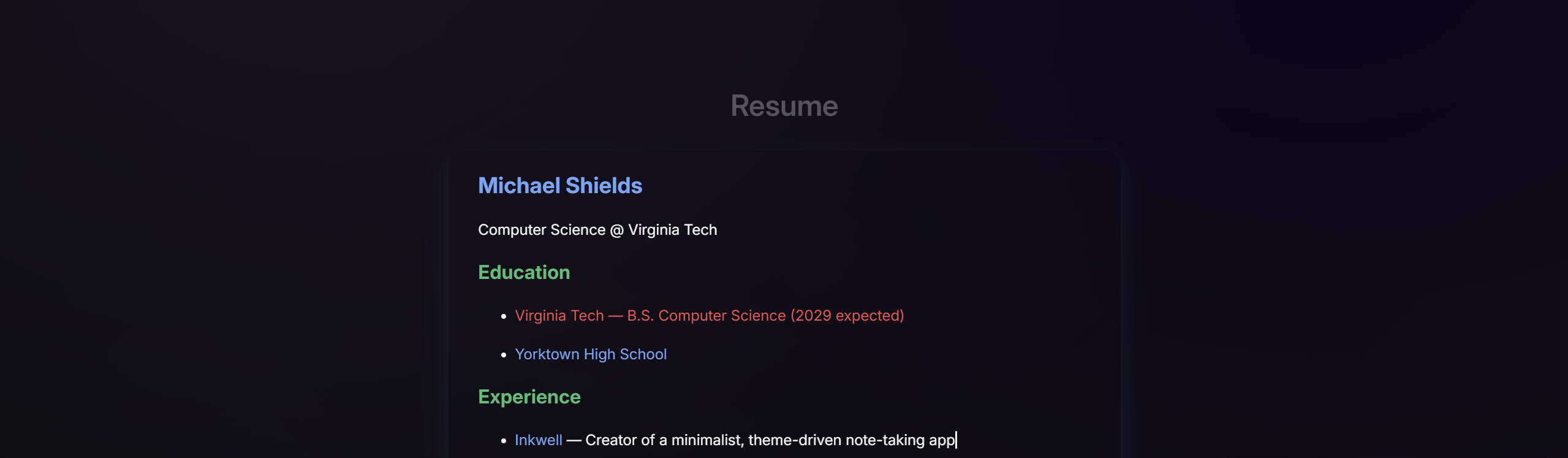
Task: Click the em dash after Inkwell
Action: coord(574,440)
